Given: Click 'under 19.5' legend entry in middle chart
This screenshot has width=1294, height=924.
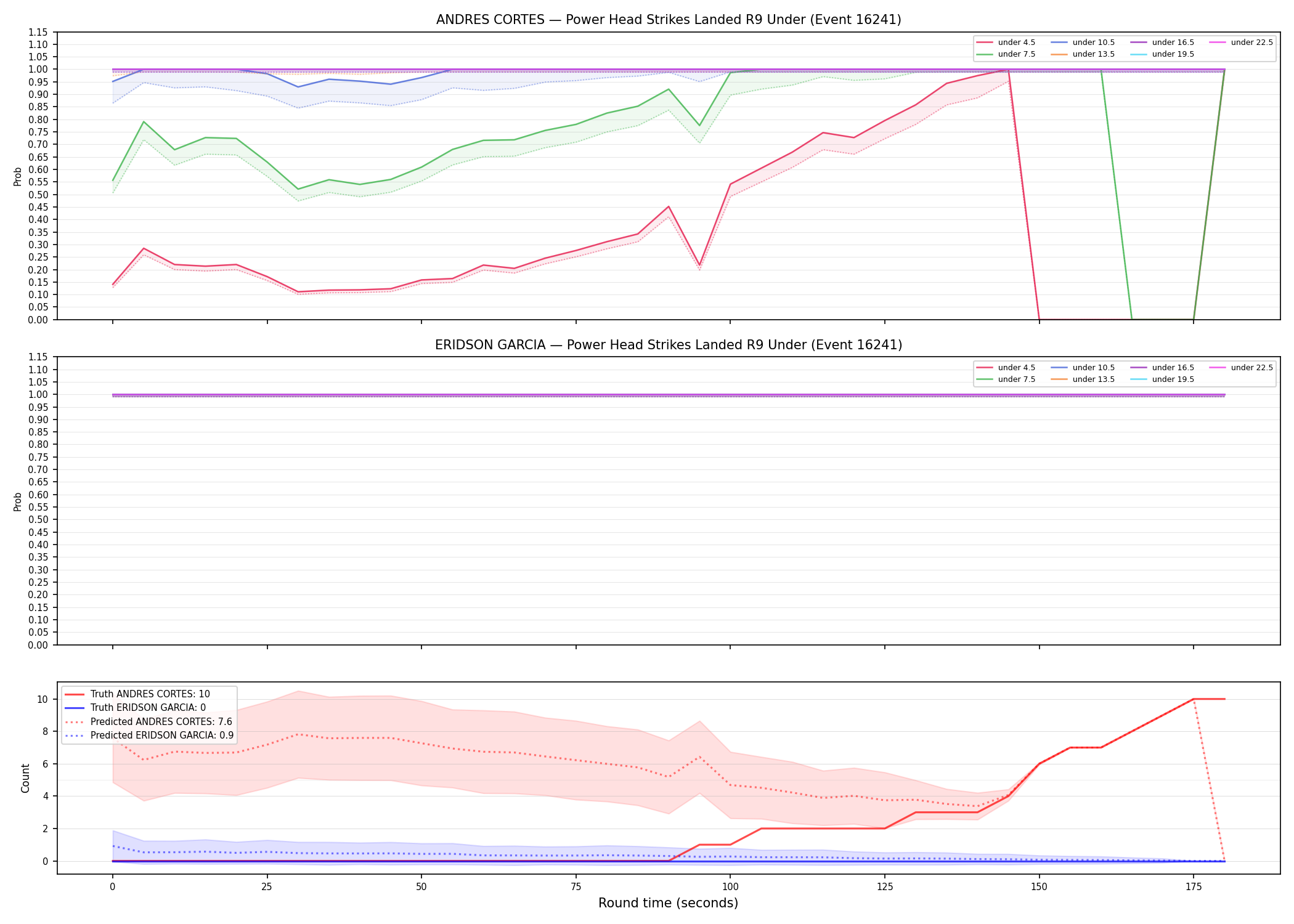Looking at the screenshot, I should point(1162,379).
